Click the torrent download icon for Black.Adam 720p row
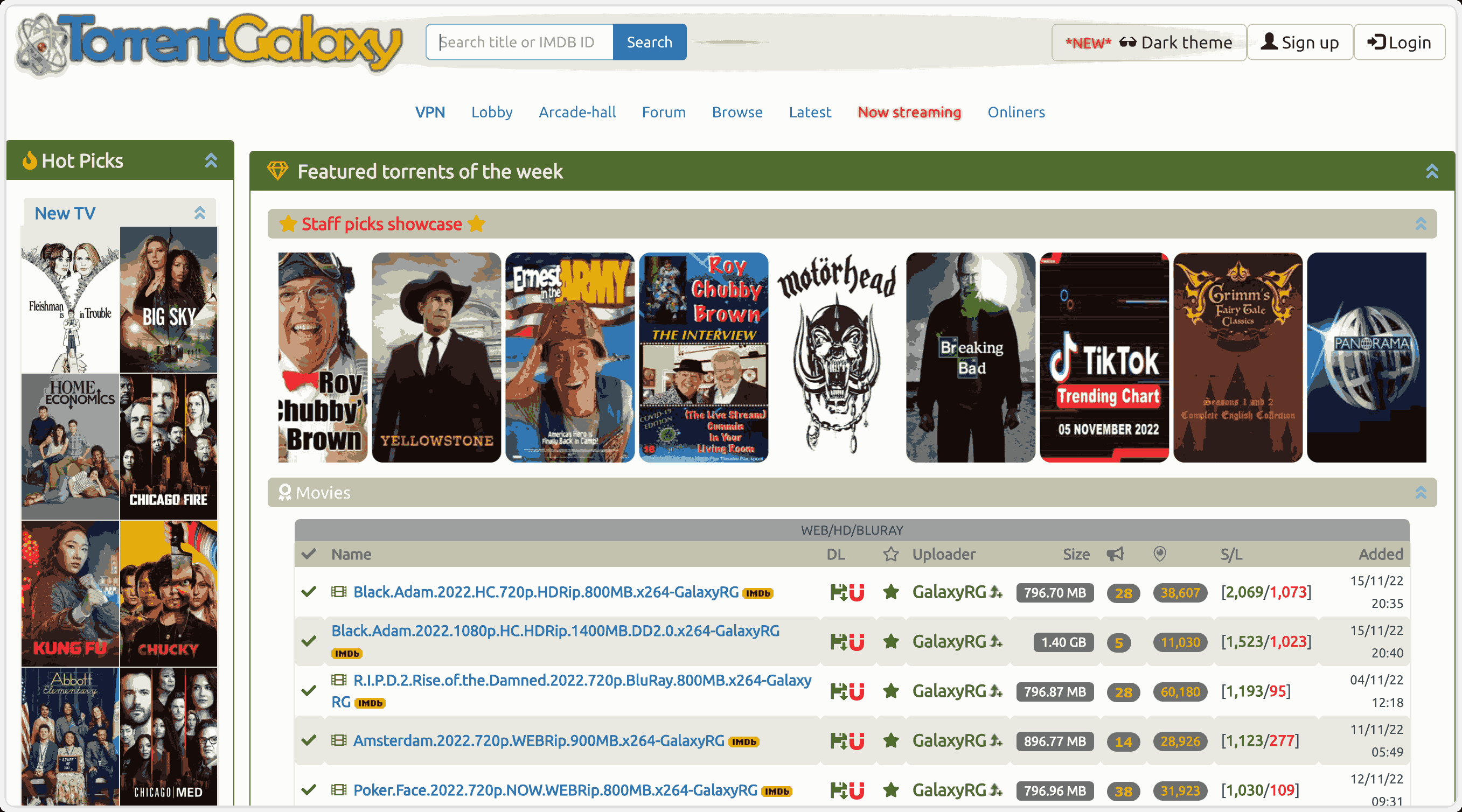Viewport: 1462px width, 812px height. click(x=838, y=592)
